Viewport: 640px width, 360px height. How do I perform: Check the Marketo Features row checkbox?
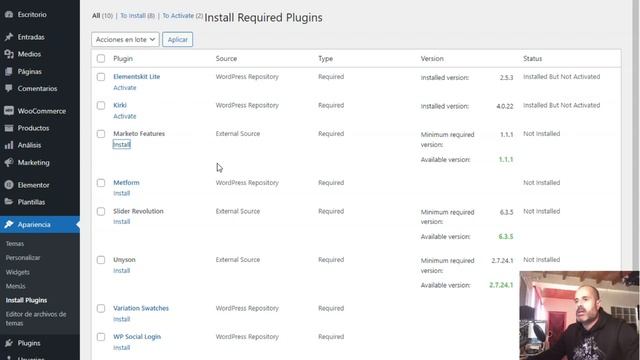[101, 134]
